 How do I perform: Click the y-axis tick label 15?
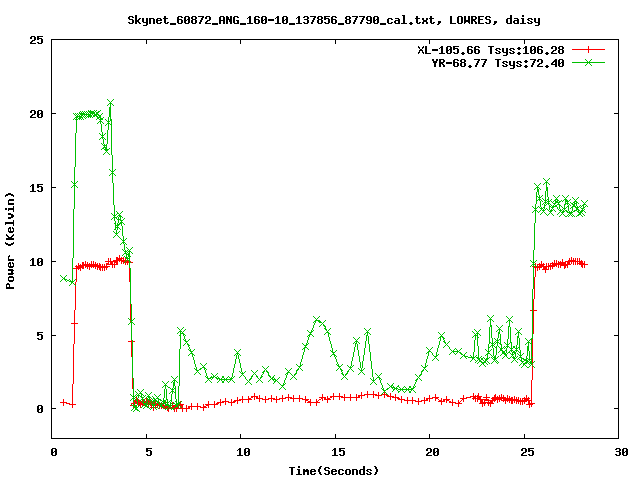[x=36, y=188]
